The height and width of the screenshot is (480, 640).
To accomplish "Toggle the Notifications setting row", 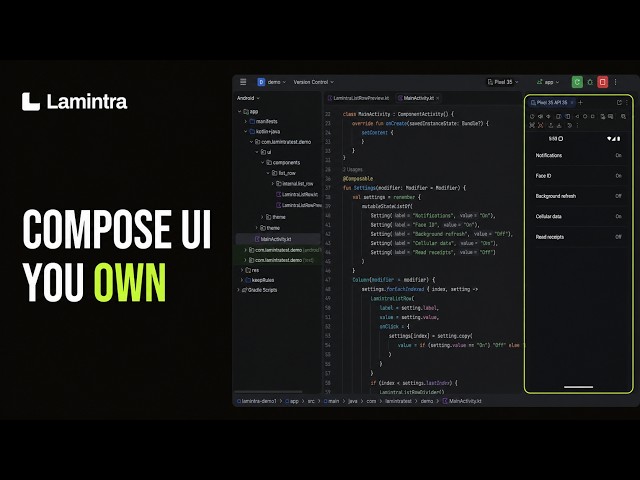I will (x=578, y=156).
